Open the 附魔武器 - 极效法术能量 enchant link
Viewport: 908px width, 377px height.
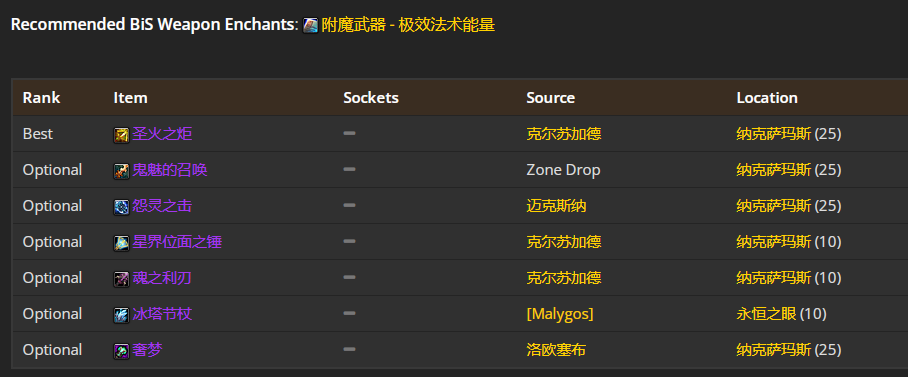point(408,25)
